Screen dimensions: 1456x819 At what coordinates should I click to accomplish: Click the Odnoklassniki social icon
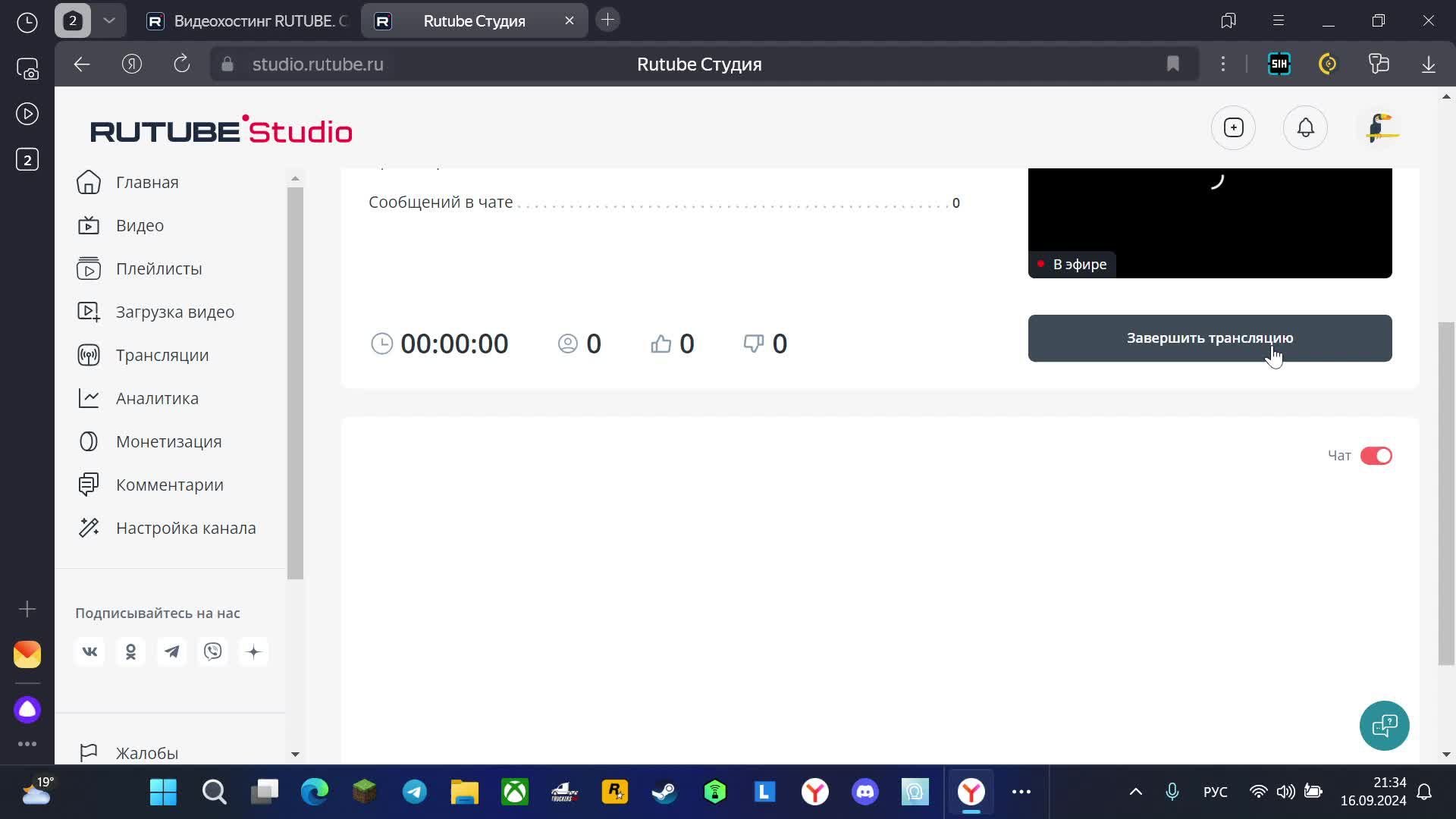coord(130,651)
